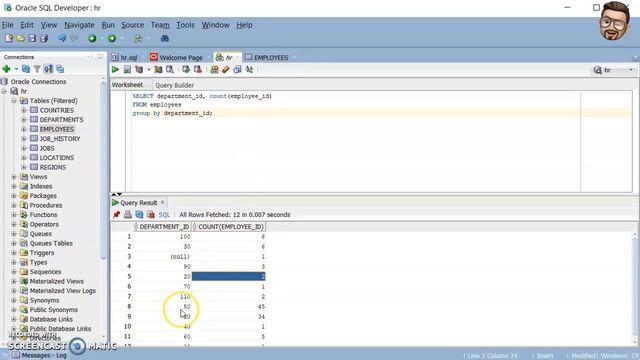Click the Refresh icon in Query Result toolbar
The height and width of the screenshot is (360, 640).
pos(139,214)
